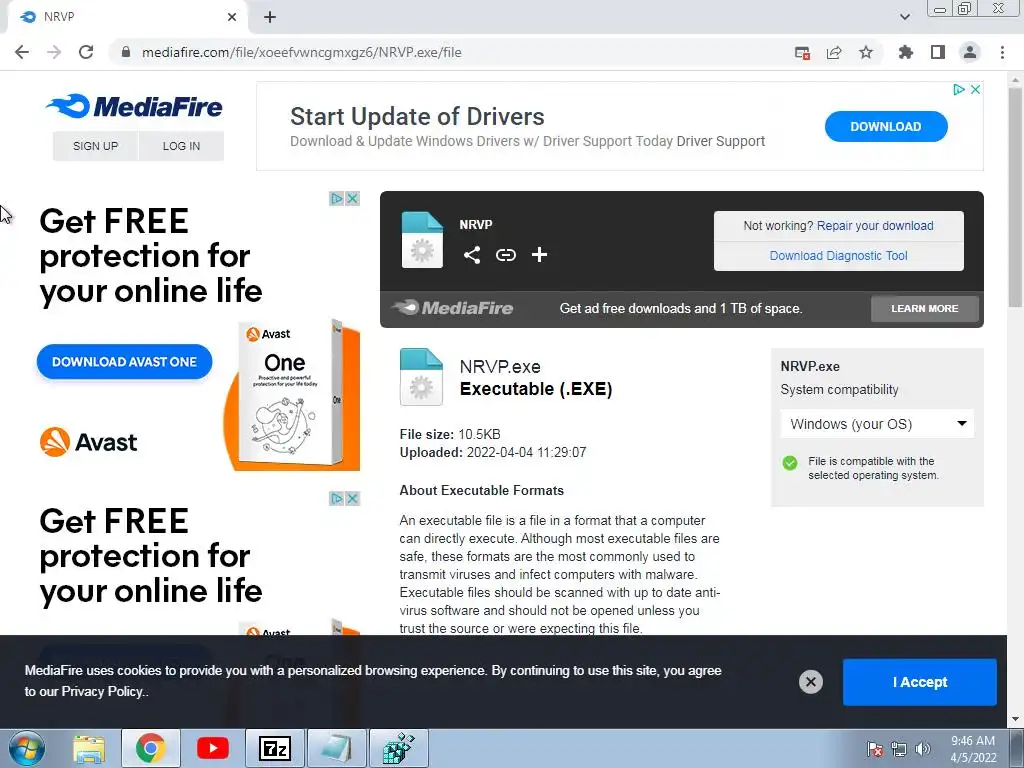The image size is (1024, 768).
Task: Close the top Drivers ad banner
Action: (x=975, y=89)
